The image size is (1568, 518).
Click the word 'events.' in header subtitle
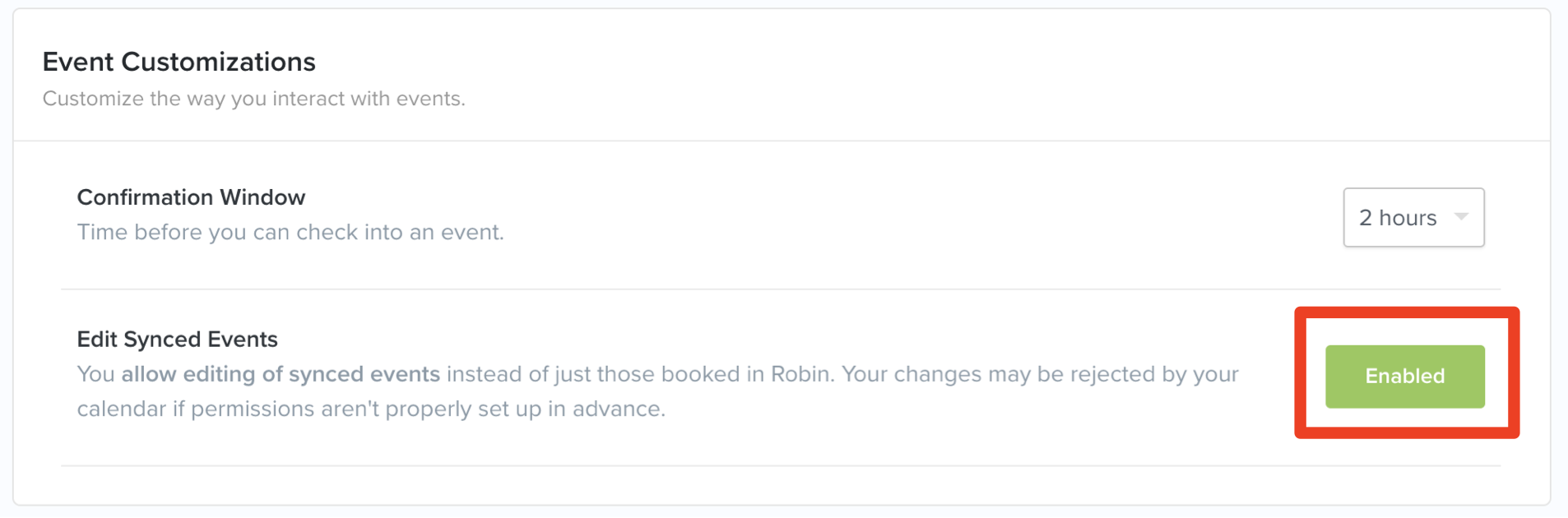coord(431,99)
